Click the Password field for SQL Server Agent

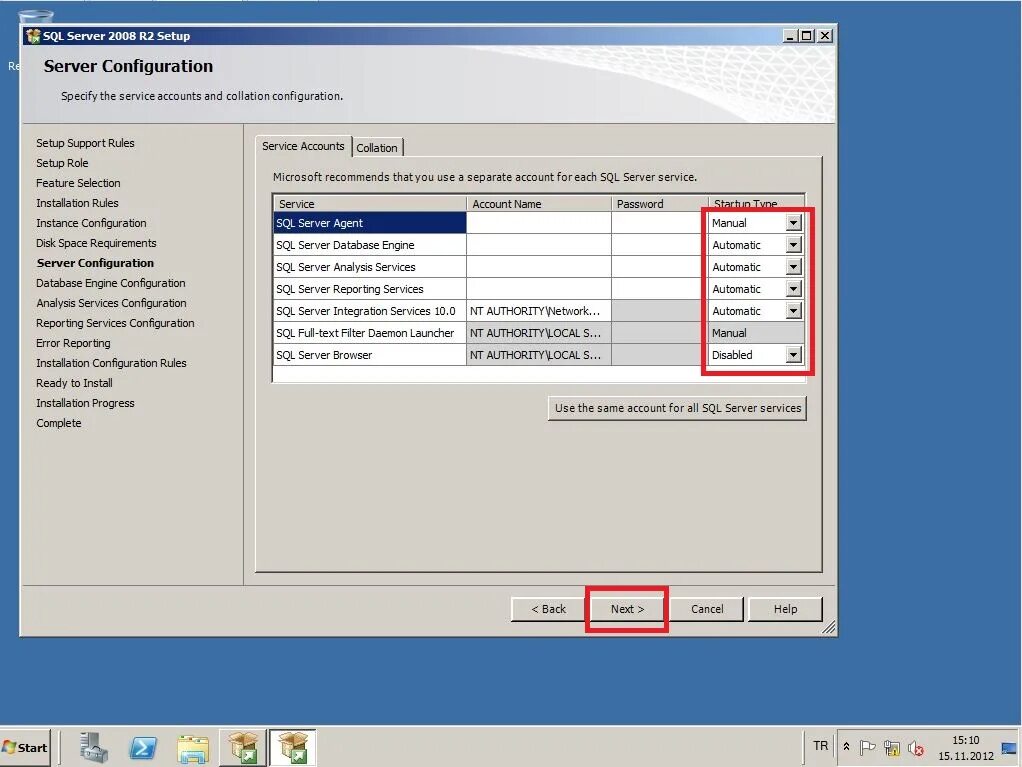tap(660, 223)
